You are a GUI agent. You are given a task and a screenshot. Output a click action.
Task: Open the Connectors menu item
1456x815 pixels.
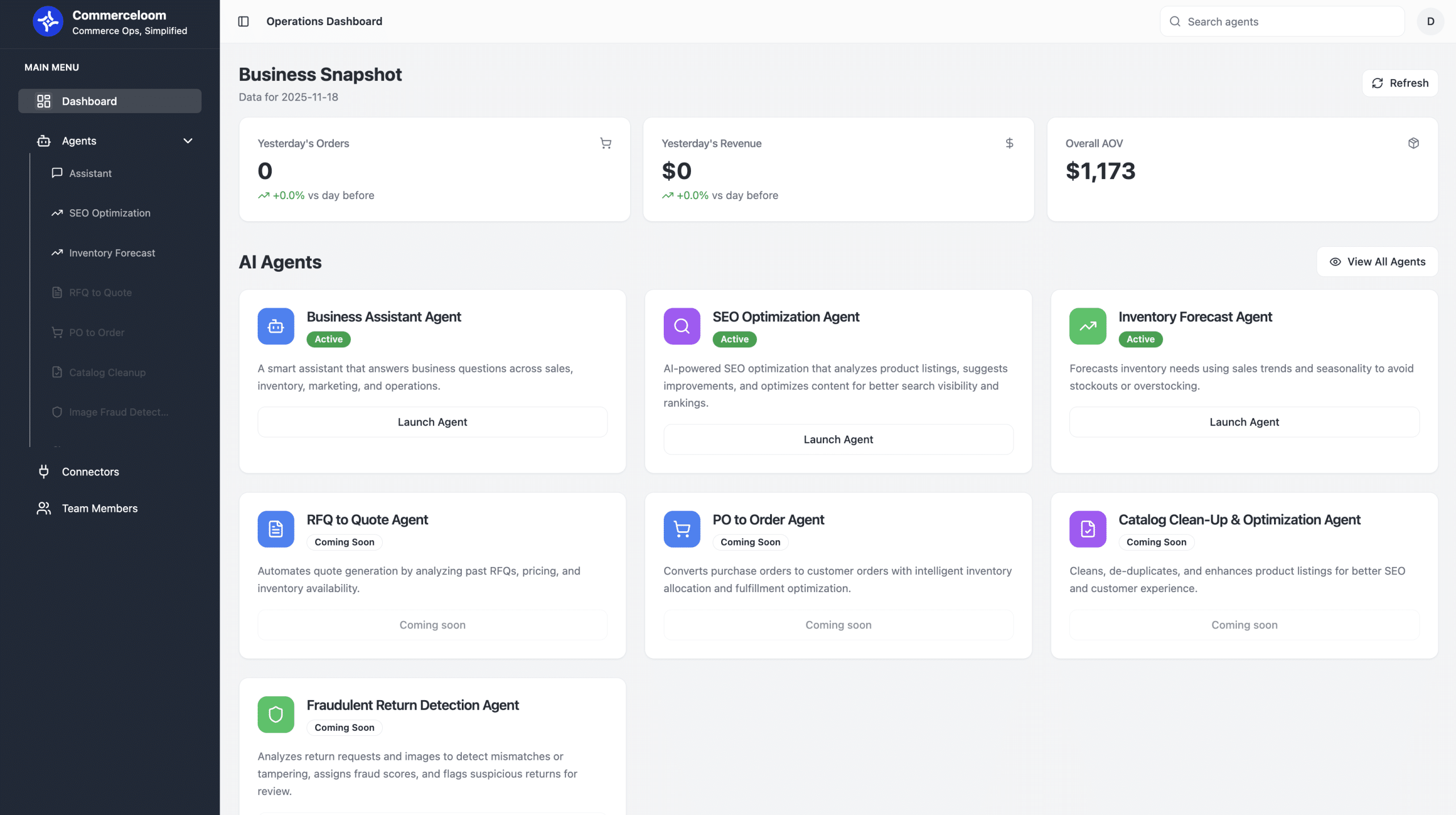pos(90,471)
